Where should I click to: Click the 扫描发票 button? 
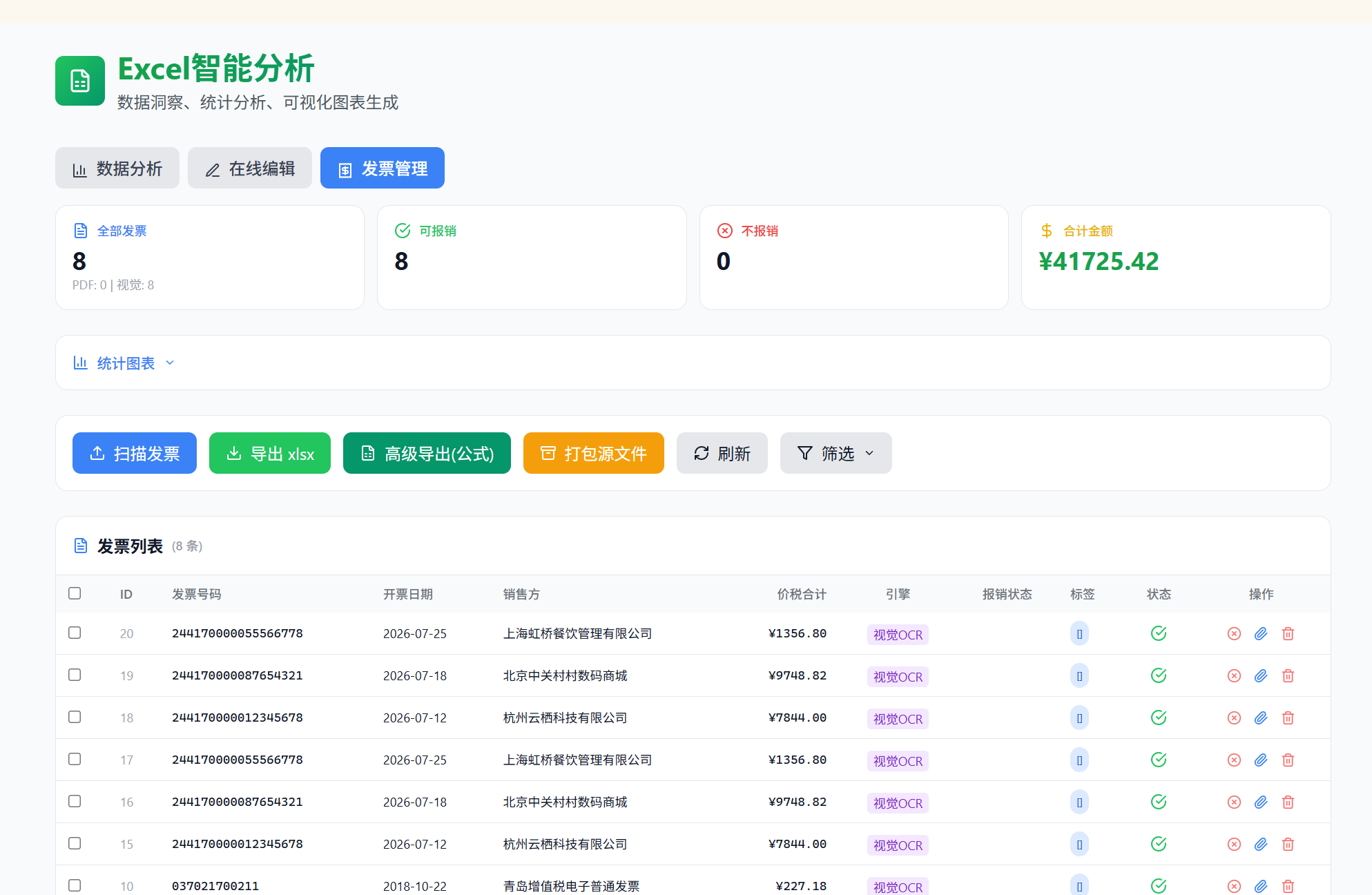coord(135,453)
